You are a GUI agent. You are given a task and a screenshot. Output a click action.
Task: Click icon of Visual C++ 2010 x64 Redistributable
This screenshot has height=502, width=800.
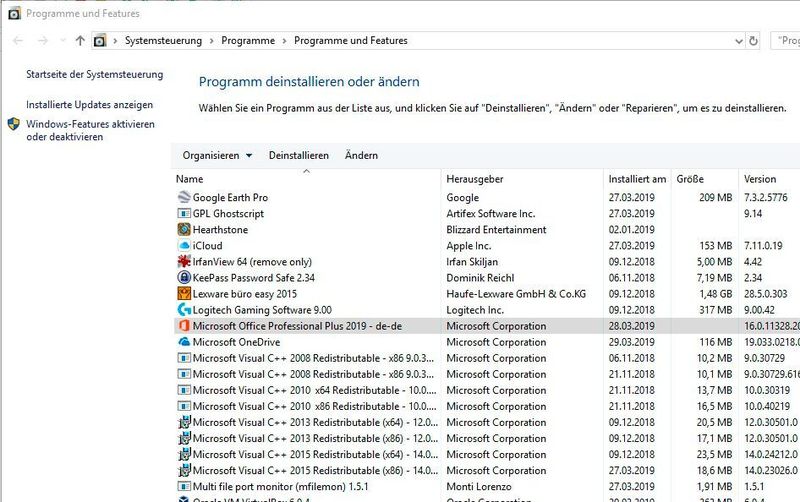184,390
